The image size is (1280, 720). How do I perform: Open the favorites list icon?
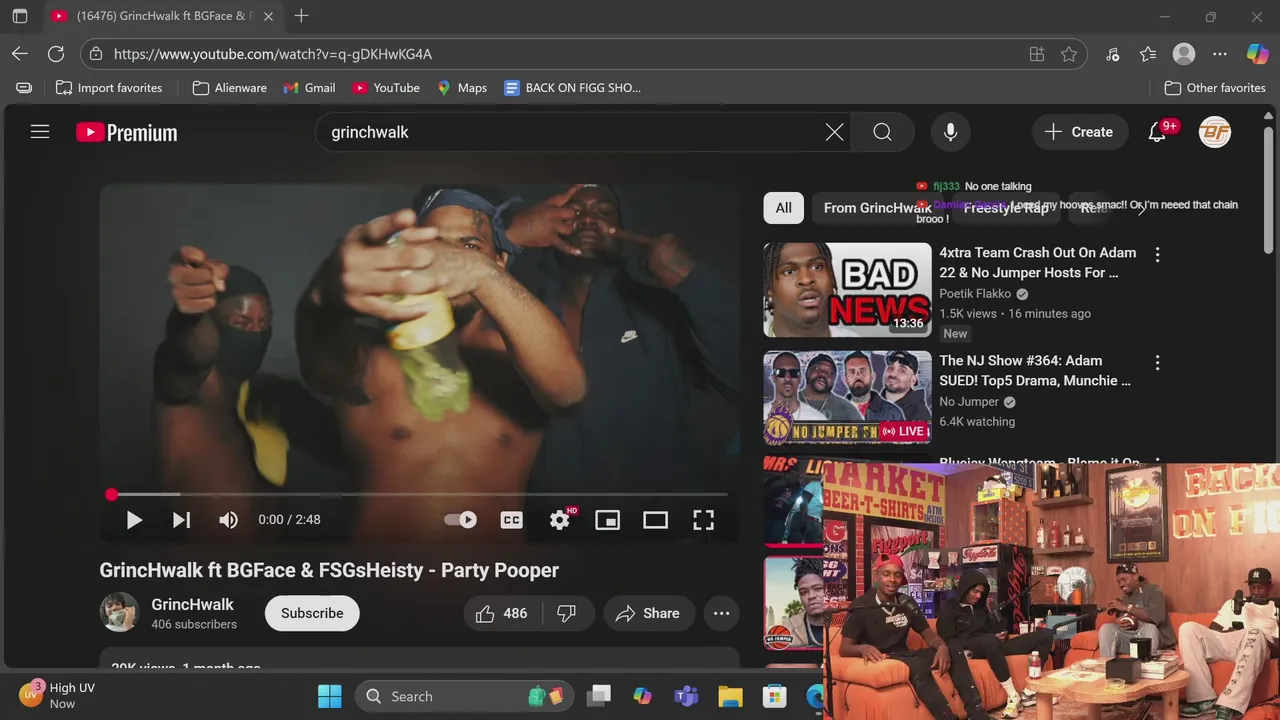point(1148,54)
